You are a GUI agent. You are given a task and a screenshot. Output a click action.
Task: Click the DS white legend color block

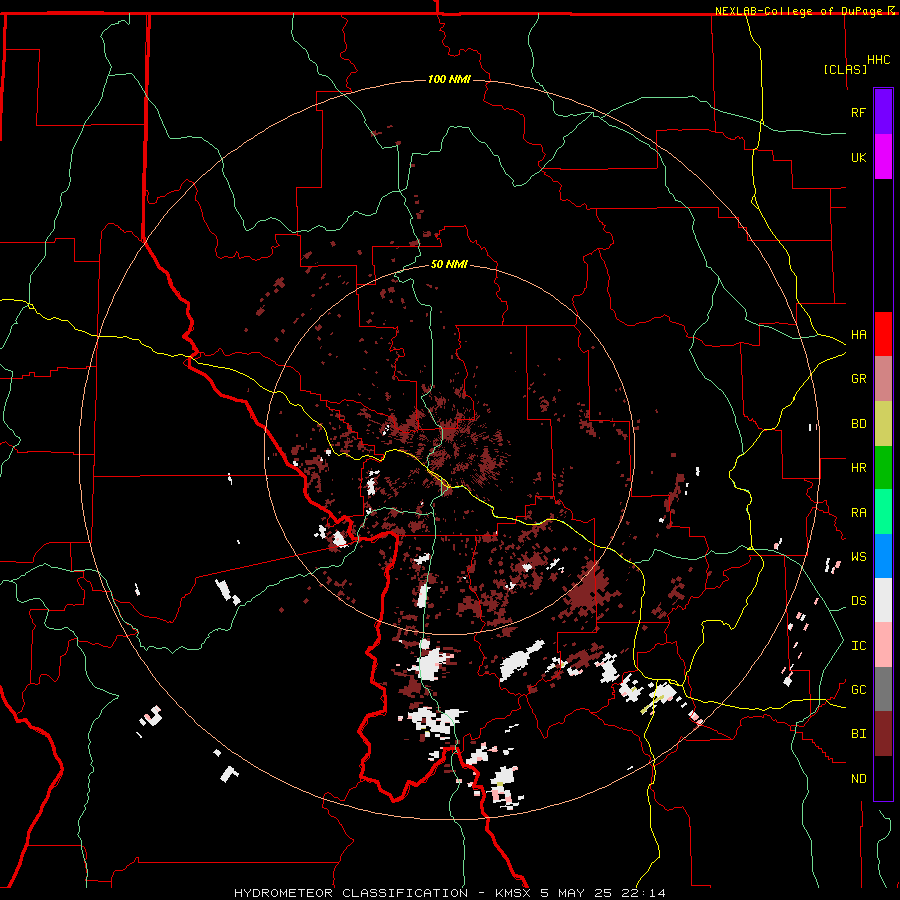coord(883,600)
